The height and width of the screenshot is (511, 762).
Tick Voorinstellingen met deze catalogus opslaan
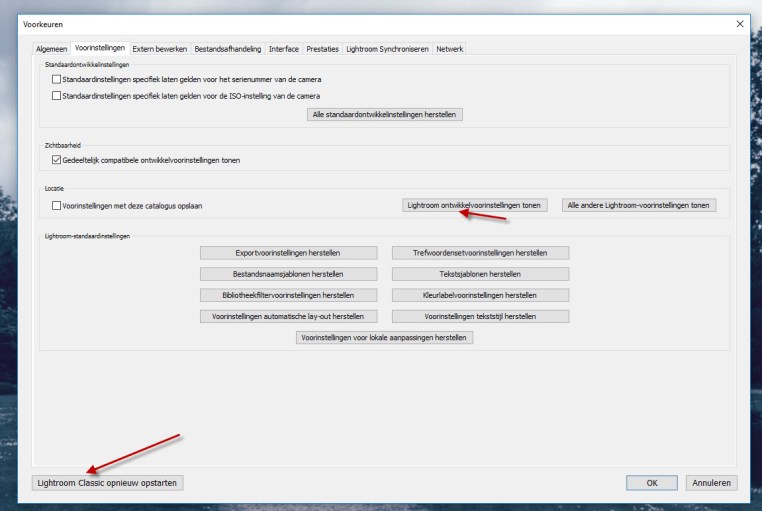coord(56,205)
